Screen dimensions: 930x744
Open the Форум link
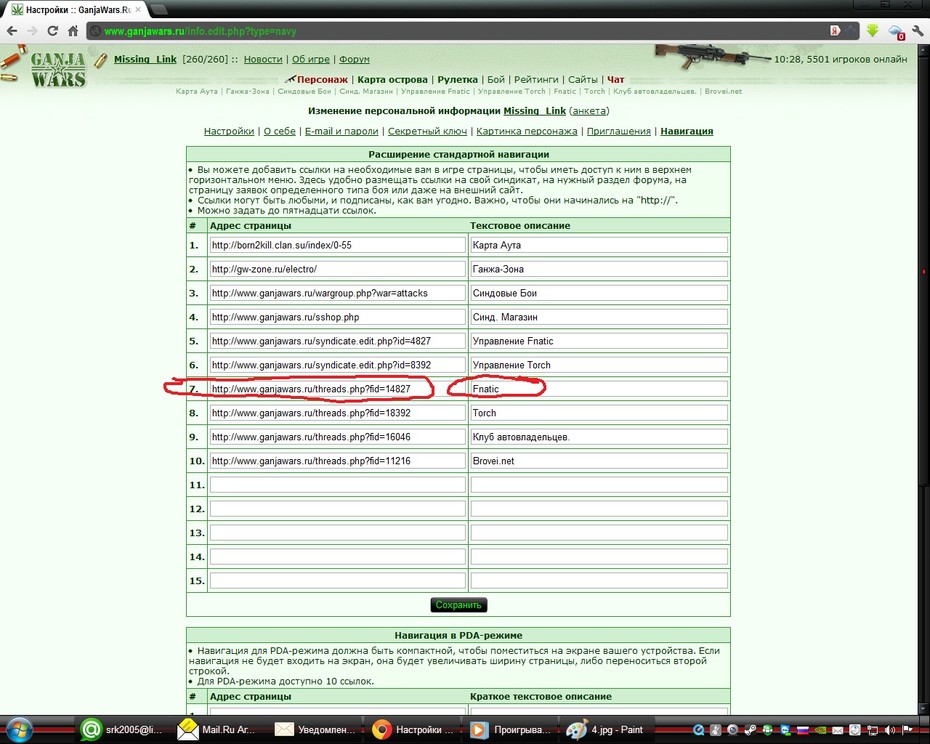tap(354, 59)
